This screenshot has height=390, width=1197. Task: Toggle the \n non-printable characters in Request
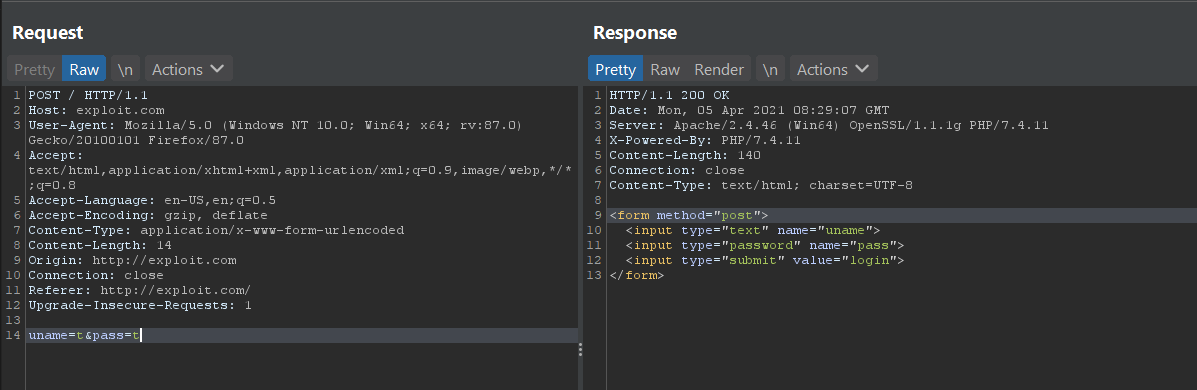tap(125, 69)
